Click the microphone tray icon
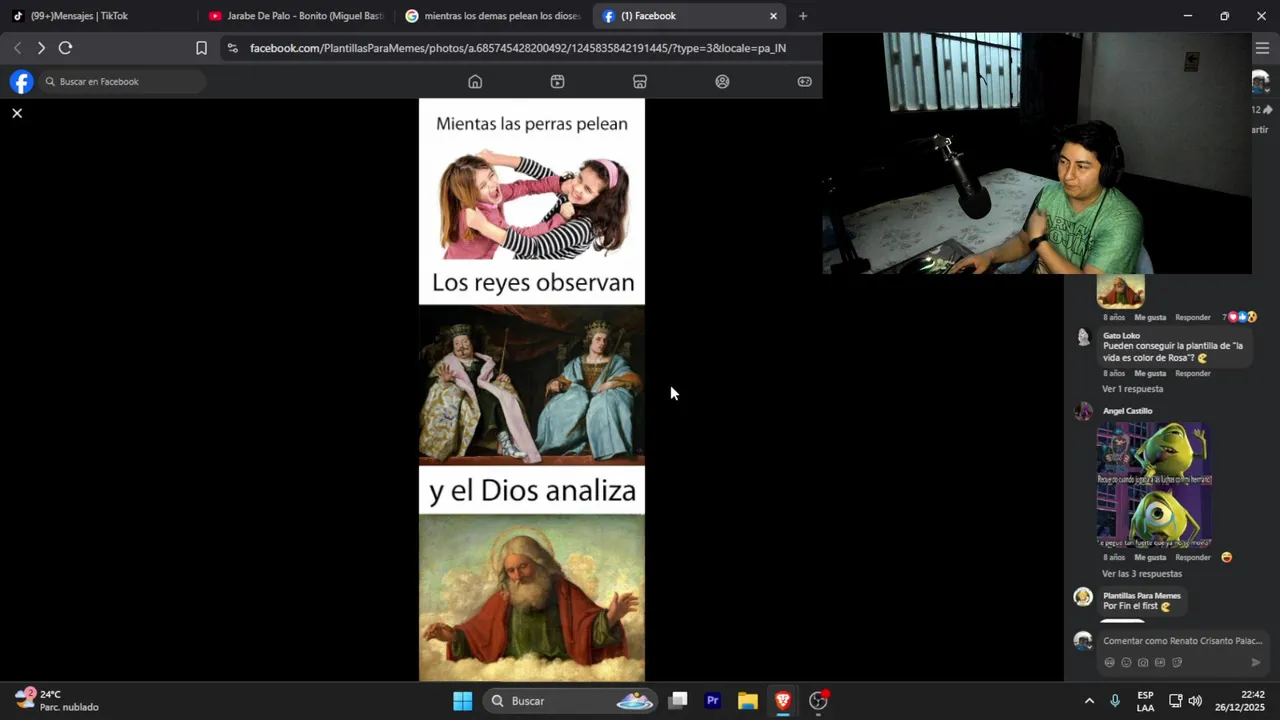 click(1115, 701)
